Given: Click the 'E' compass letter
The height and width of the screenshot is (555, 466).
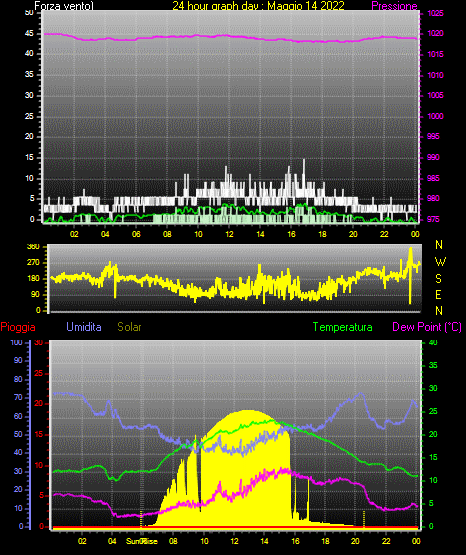Looking at the screenshot, I should tap(438, 295).
